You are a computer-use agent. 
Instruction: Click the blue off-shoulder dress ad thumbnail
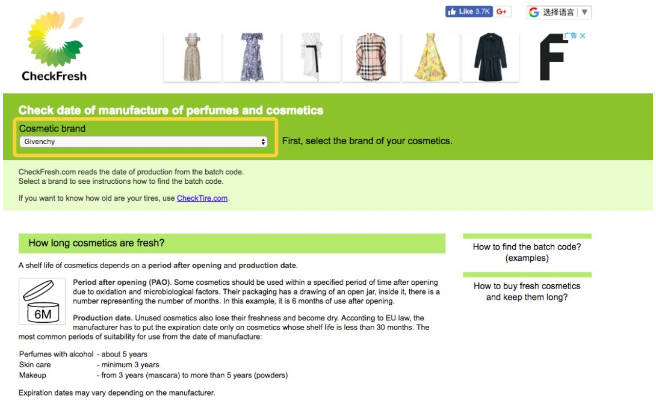pyautogui.click(x=251, y=57)
